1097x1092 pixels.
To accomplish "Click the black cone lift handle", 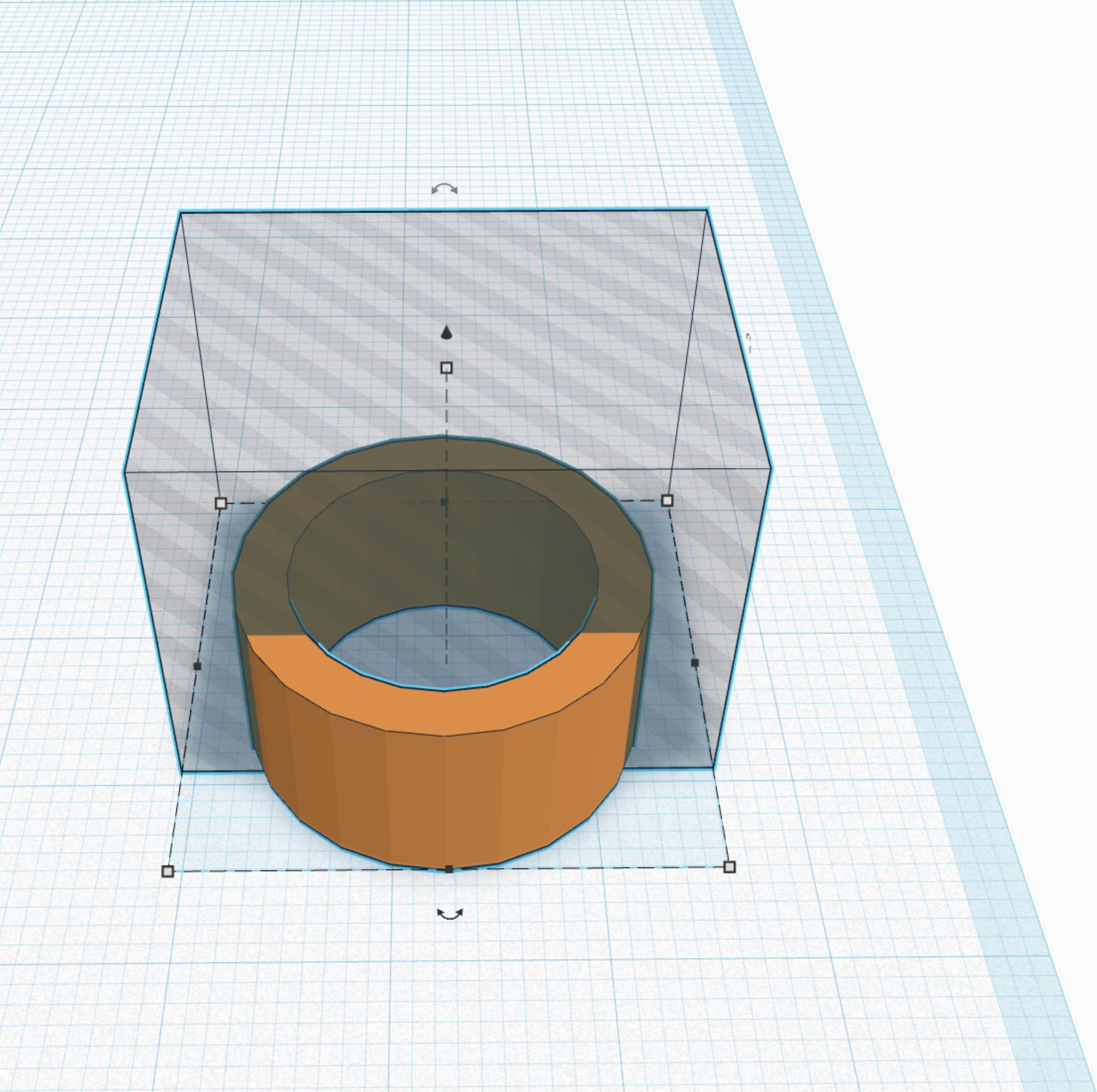I will tap(447, 333).
